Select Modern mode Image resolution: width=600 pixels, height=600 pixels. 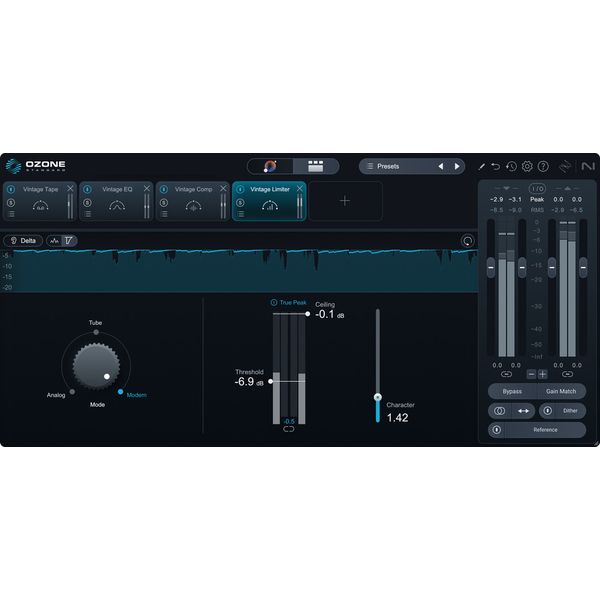point(121,392)
